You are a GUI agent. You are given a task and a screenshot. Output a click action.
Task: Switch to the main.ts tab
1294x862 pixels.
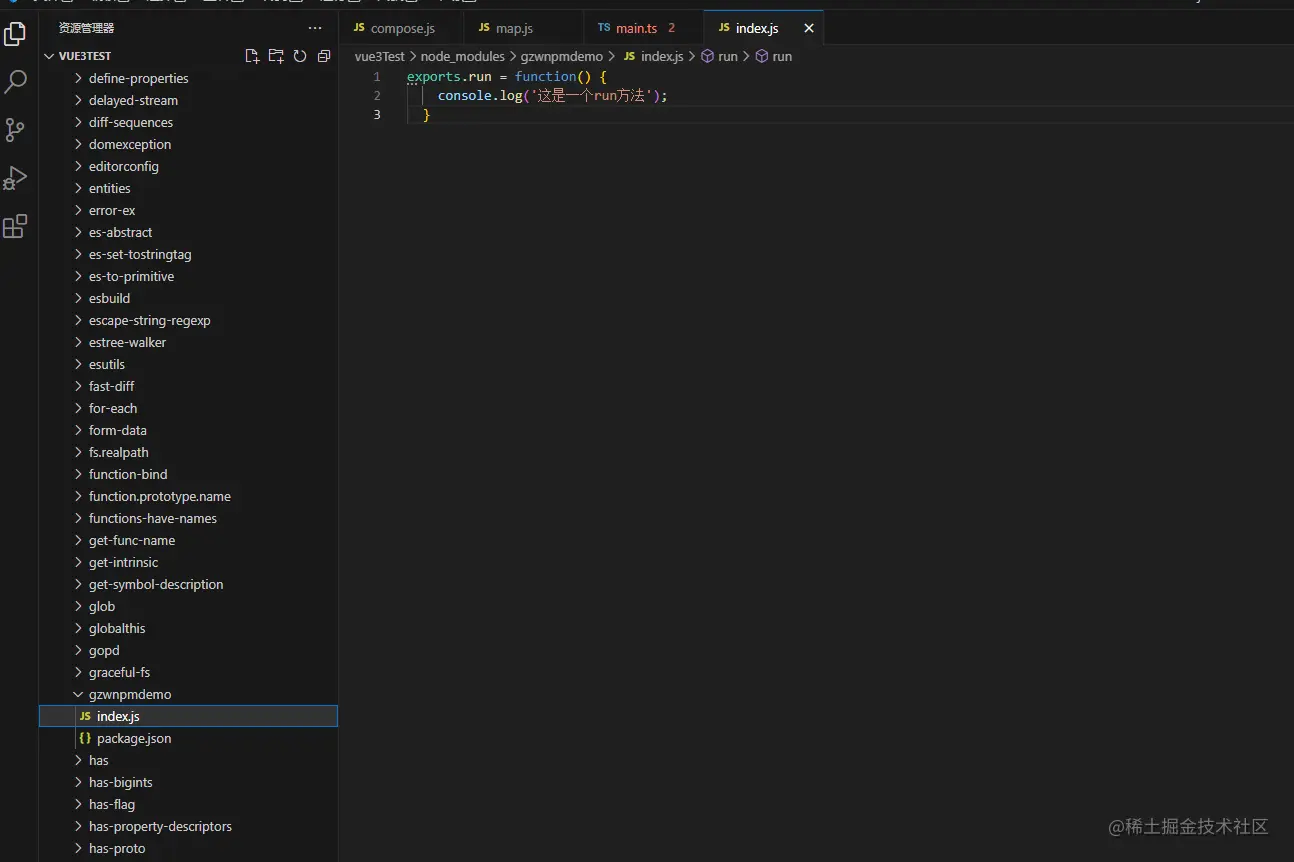[x=644, y=28]
